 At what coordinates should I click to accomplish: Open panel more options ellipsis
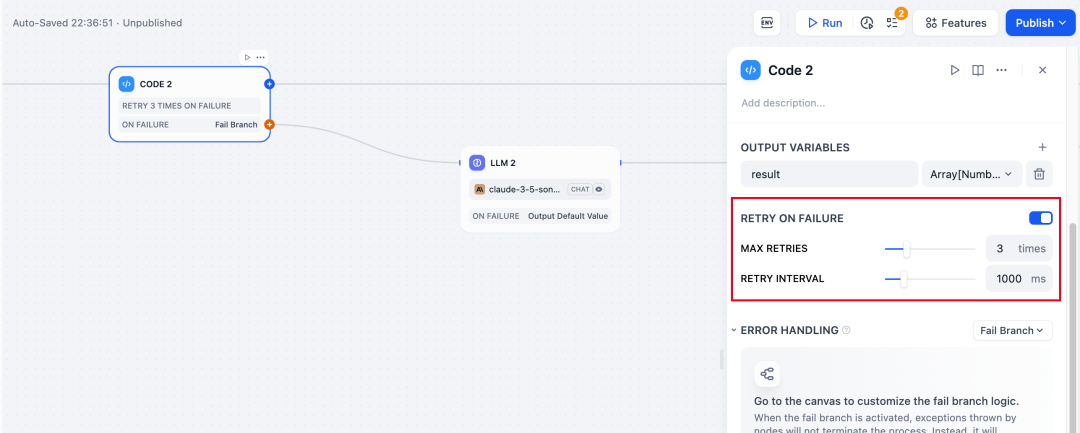pyautogui.click(x=1001, y=70)
